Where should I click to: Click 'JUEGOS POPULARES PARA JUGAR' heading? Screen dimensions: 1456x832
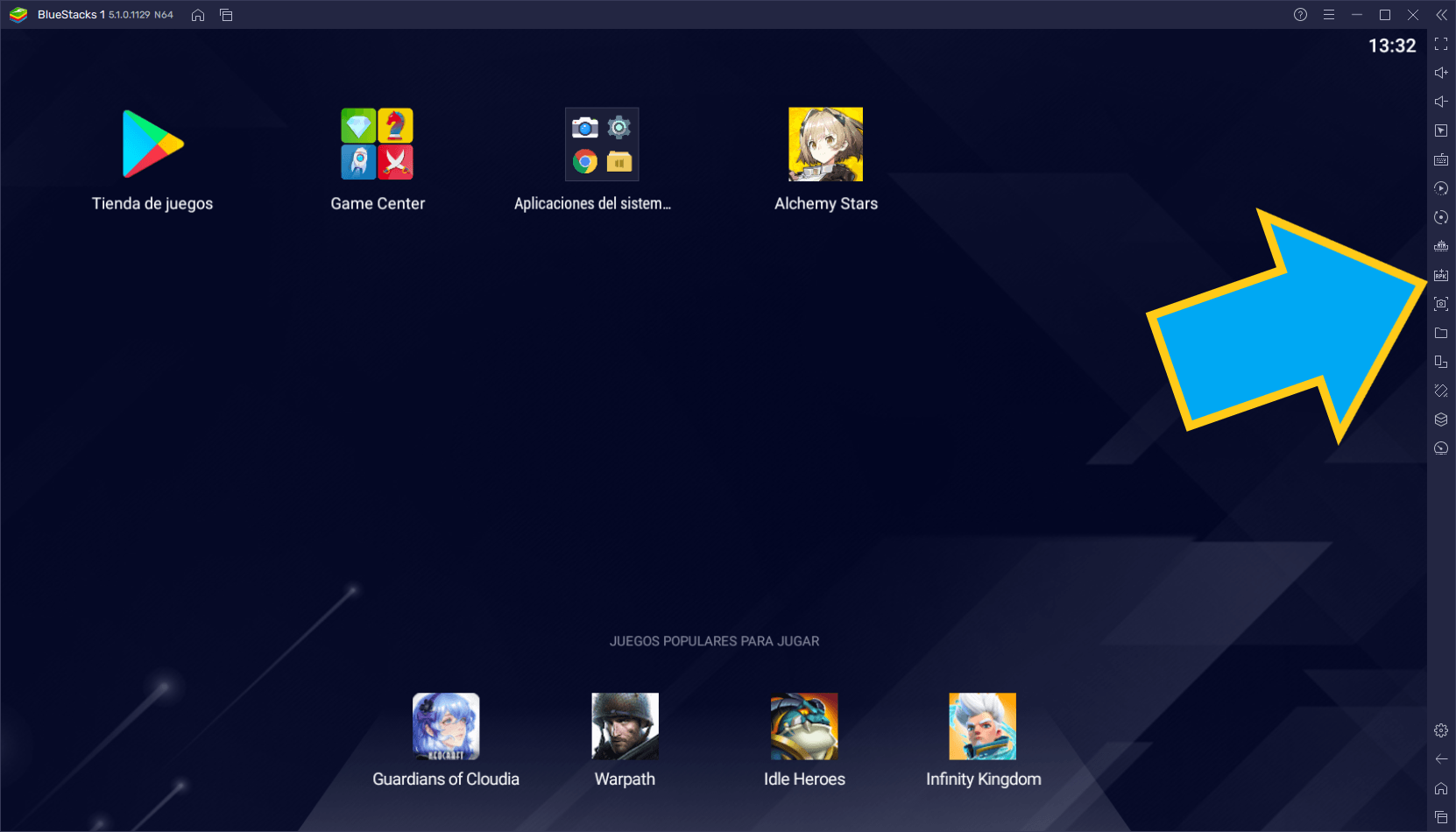pyautogui.click(x=715, y=641)
